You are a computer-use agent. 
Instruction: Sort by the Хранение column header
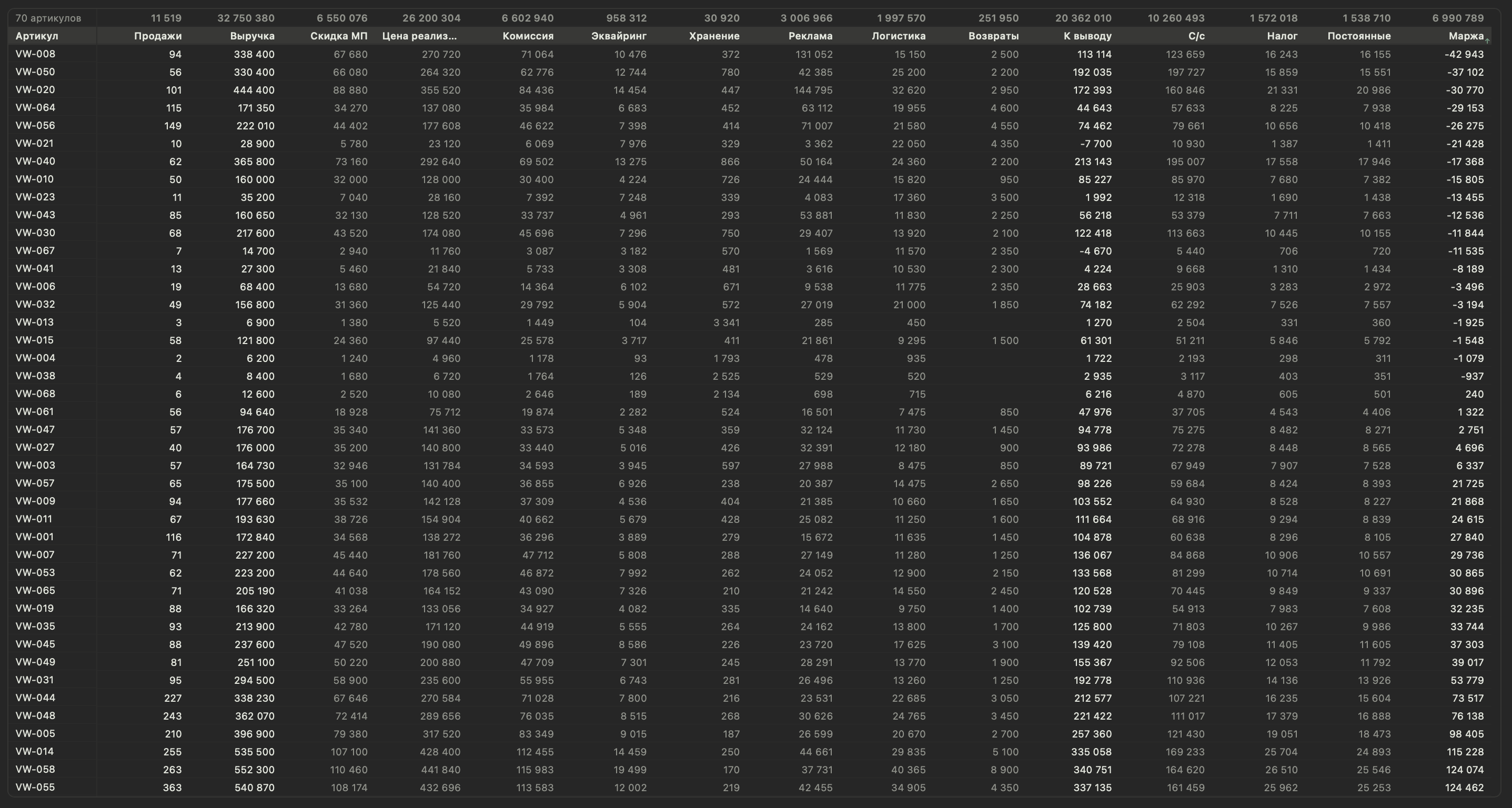click(x=714, y=36)
